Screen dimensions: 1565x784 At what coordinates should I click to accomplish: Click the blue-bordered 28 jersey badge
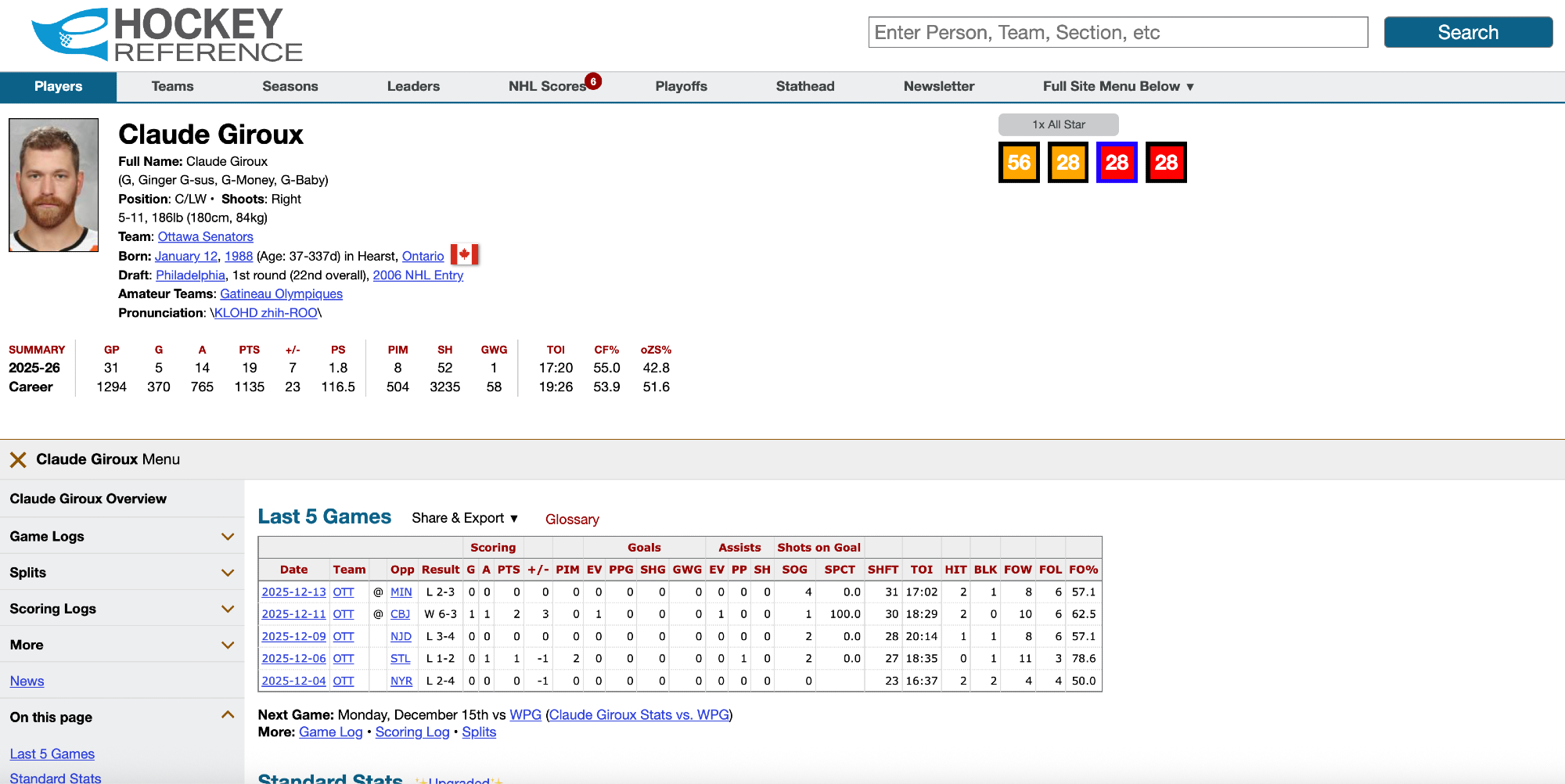[x=1117, y=163]
